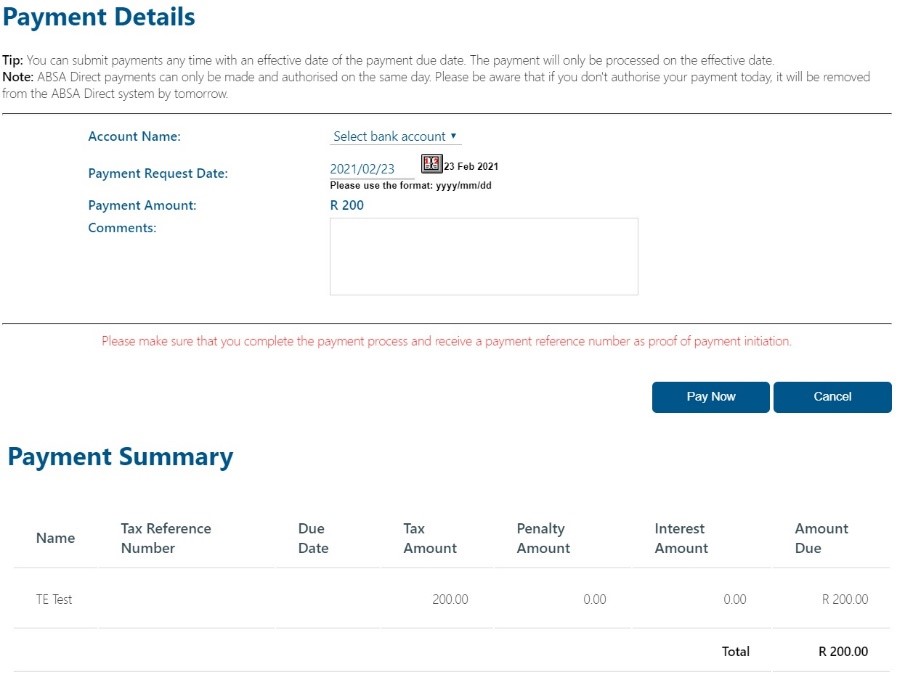The image size is (905, 680).
Task: Click the Account Name label
Action: point(134,137)
